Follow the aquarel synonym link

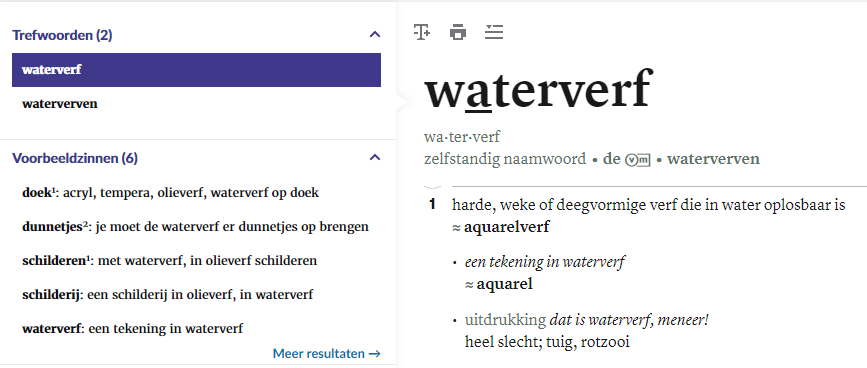tap(504, 285)
